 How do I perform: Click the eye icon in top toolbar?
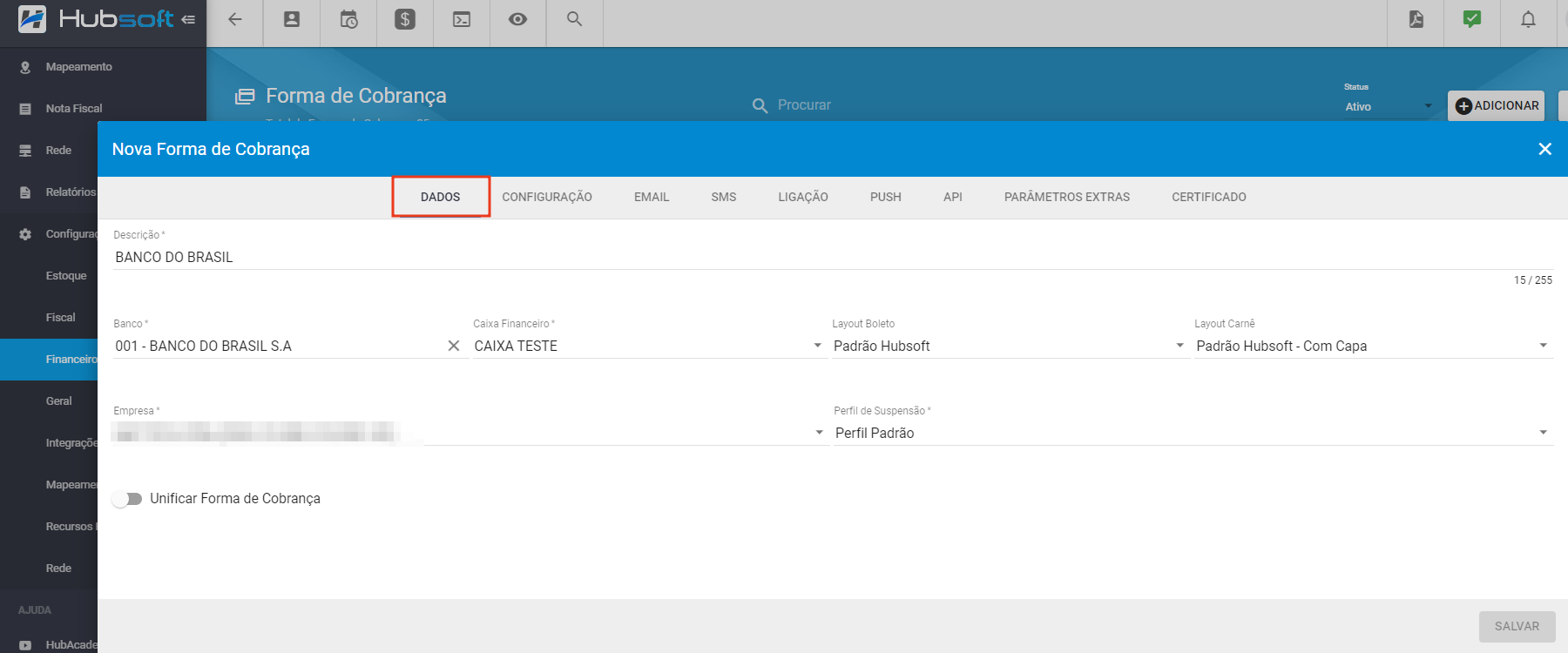click(x=518, y=19)
